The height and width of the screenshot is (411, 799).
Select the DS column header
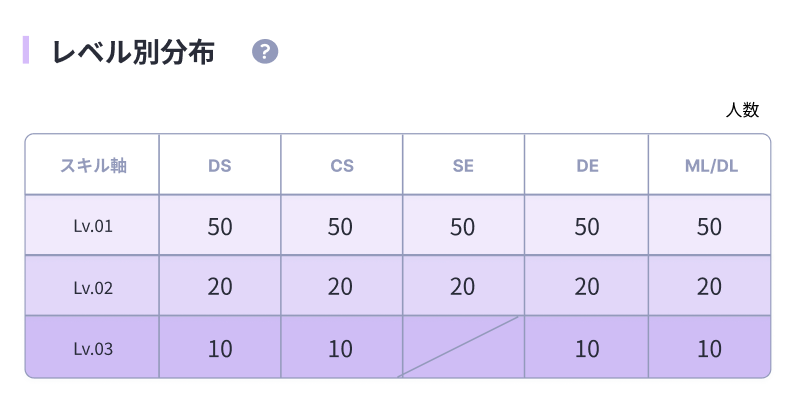[220, 165]
